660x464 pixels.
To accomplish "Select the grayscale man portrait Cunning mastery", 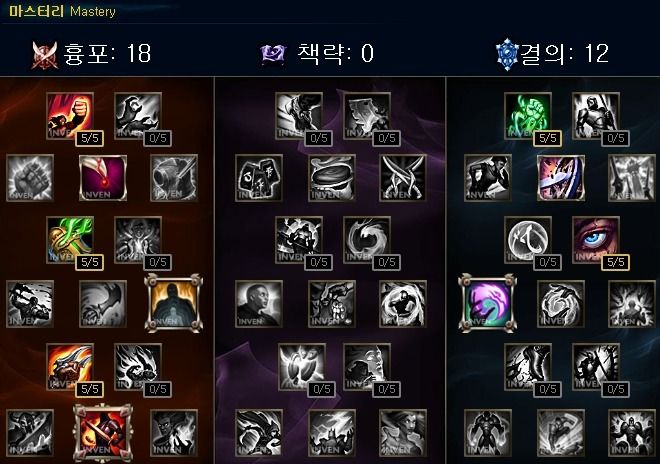I will tap(259, 304).
